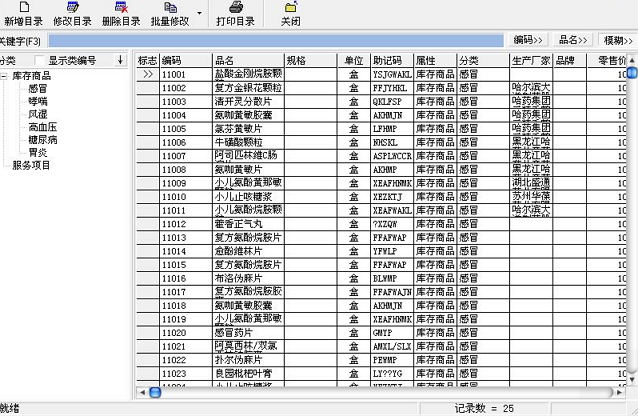Click the horizontal scrollbar thumb
638x416 pixels.
pyautogui.click(x=155, y=392)
